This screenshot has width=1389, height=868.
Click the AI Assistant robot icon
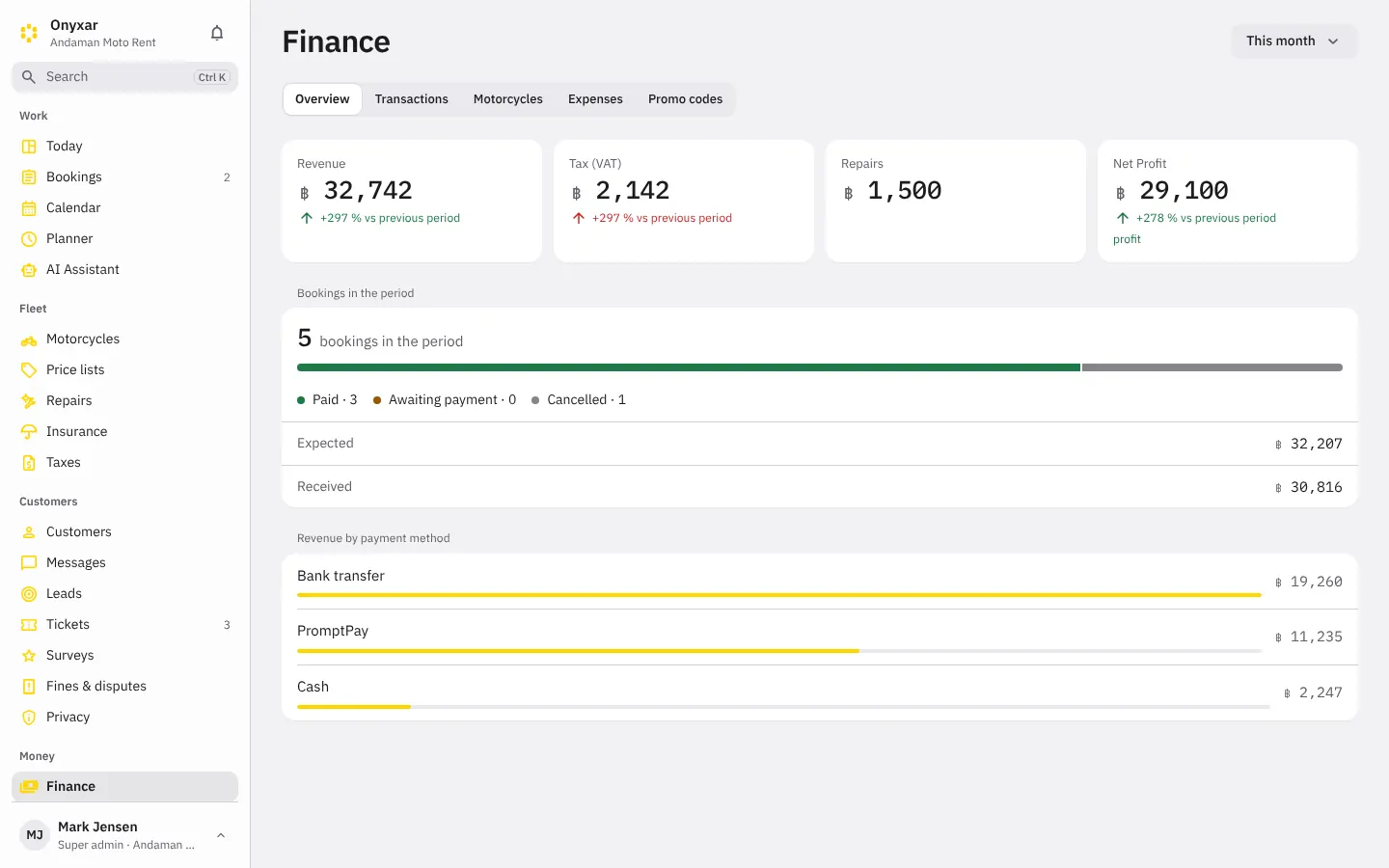(29, 270)
